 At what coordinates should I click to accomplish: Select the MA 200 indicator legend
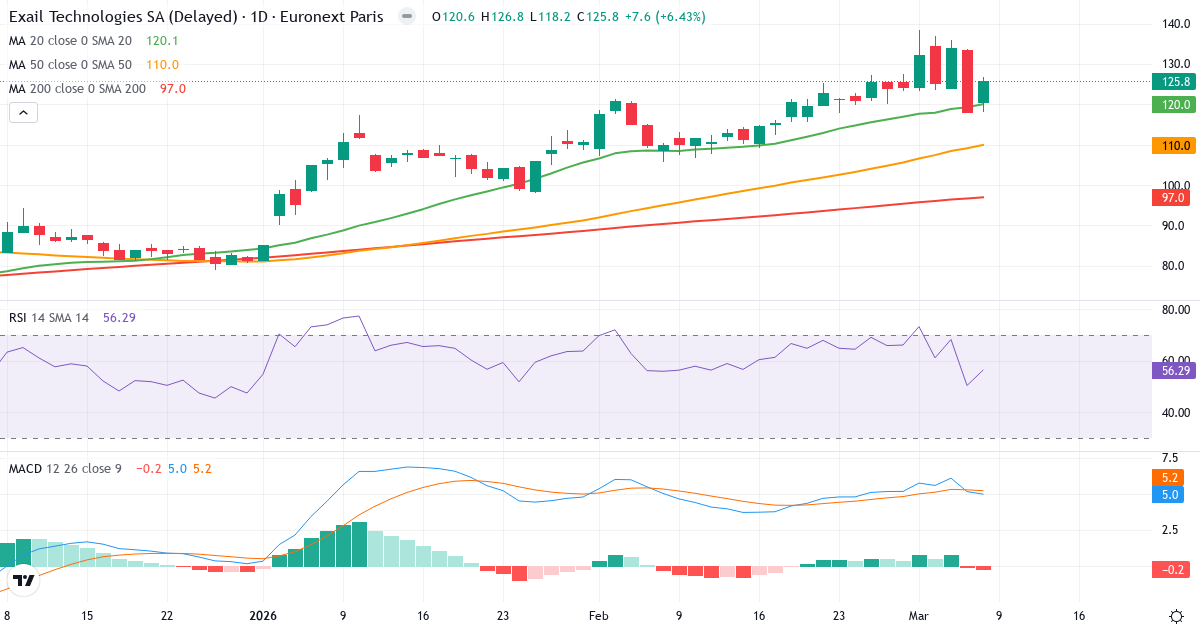pyautogui.click(x=77, y=89)
